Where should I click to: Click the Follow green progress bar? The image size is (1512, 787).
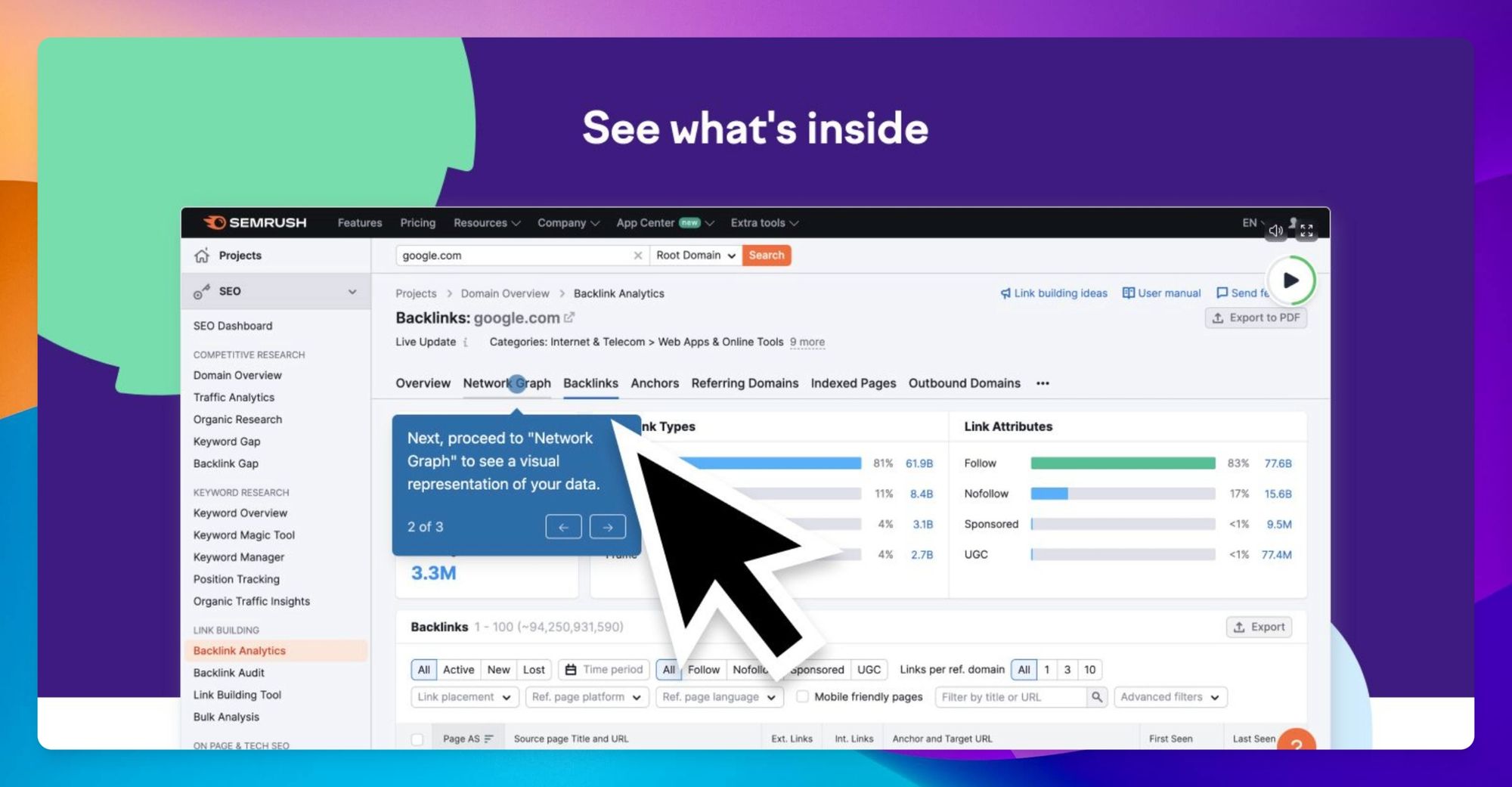pos(1123,463)
